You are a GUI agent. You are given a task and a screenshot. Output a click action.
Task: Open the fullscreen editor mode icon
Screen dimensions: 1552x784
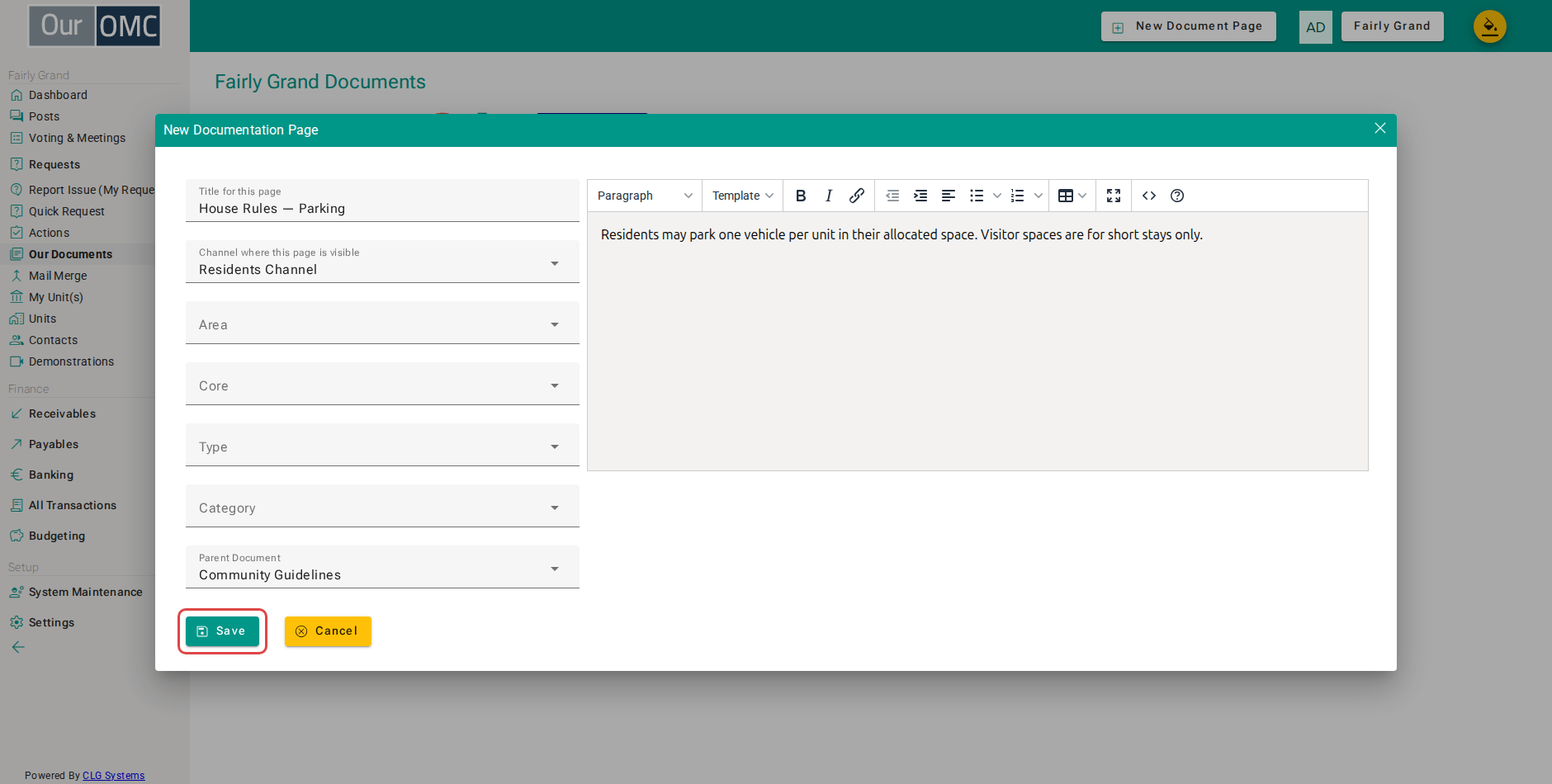(x=1114, y=196)
